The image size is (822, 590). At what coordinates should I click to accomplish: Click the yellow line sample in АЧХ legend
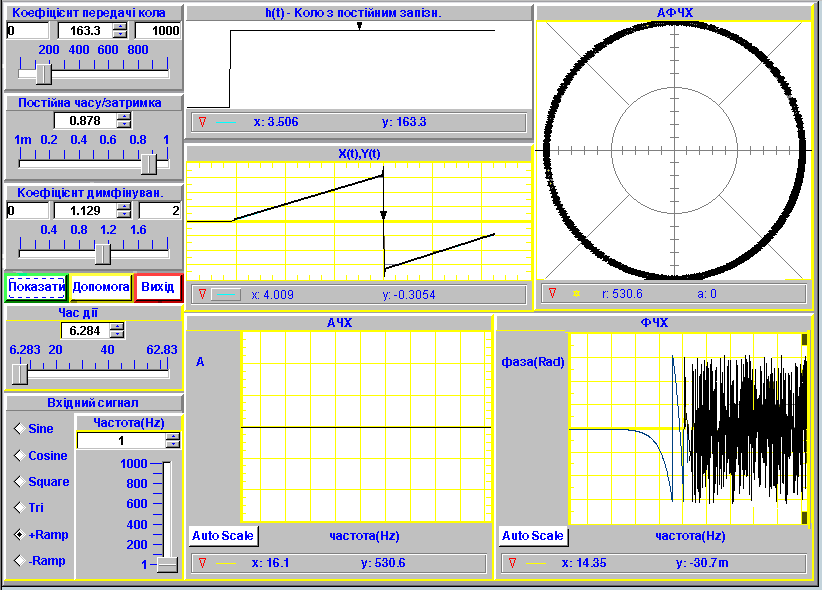(226, 563)
